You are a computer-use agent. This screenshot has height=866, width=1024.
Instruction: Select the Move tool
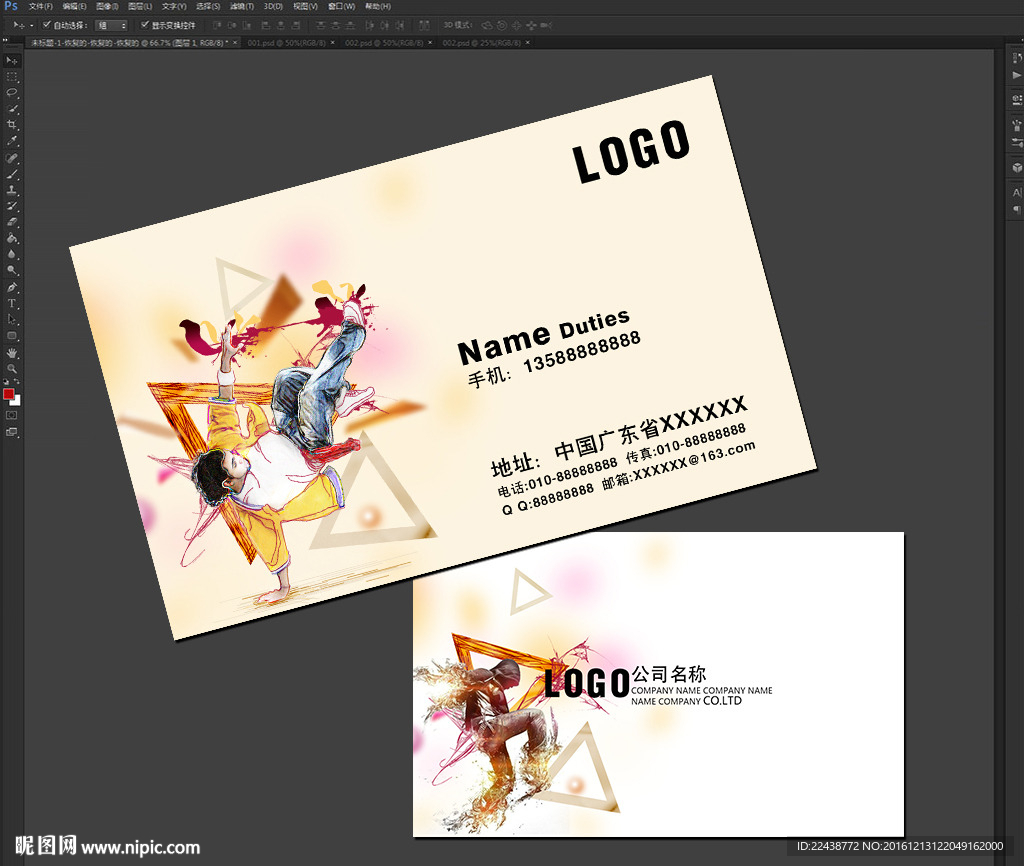12,61
